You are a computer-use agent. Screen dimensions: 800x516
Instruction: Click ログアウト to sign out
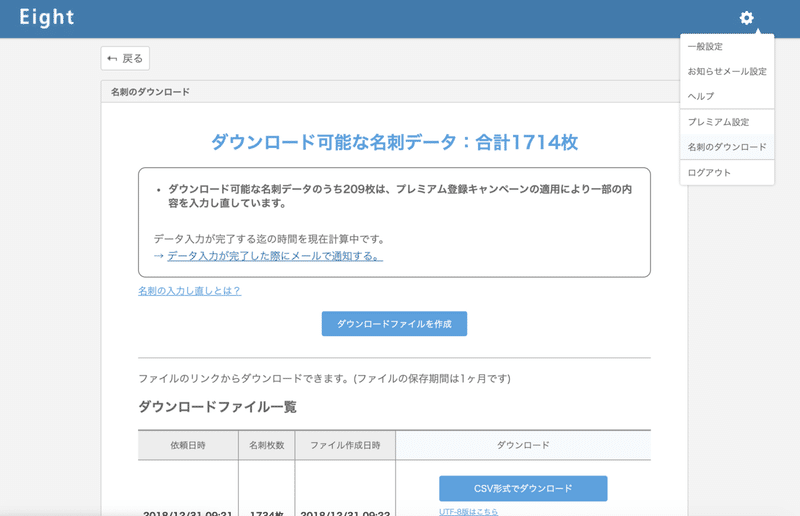tap(727, 173)
